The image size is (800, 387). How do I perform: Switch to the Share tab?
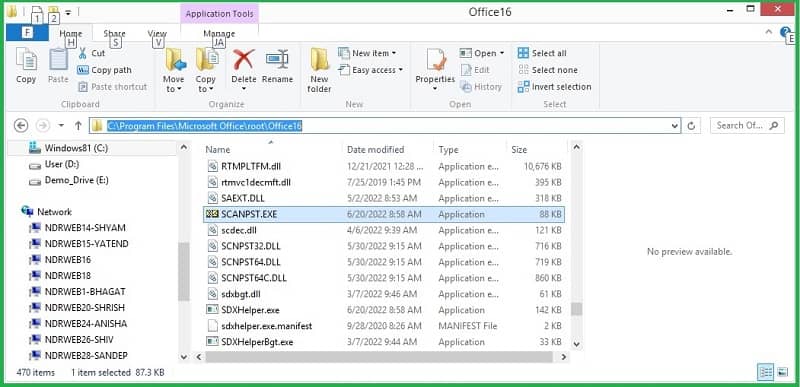(114, 34)
